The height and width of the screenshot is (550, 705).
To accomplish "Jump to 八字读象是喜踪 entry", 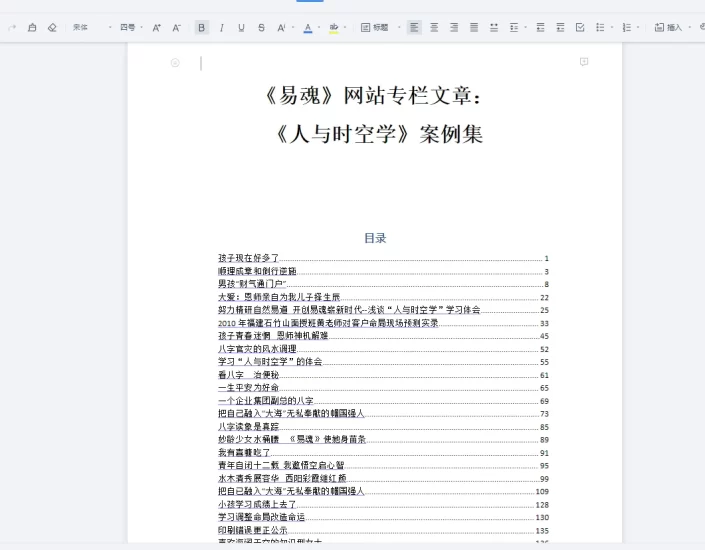I will pyautogui.click(x=251, y=426).
